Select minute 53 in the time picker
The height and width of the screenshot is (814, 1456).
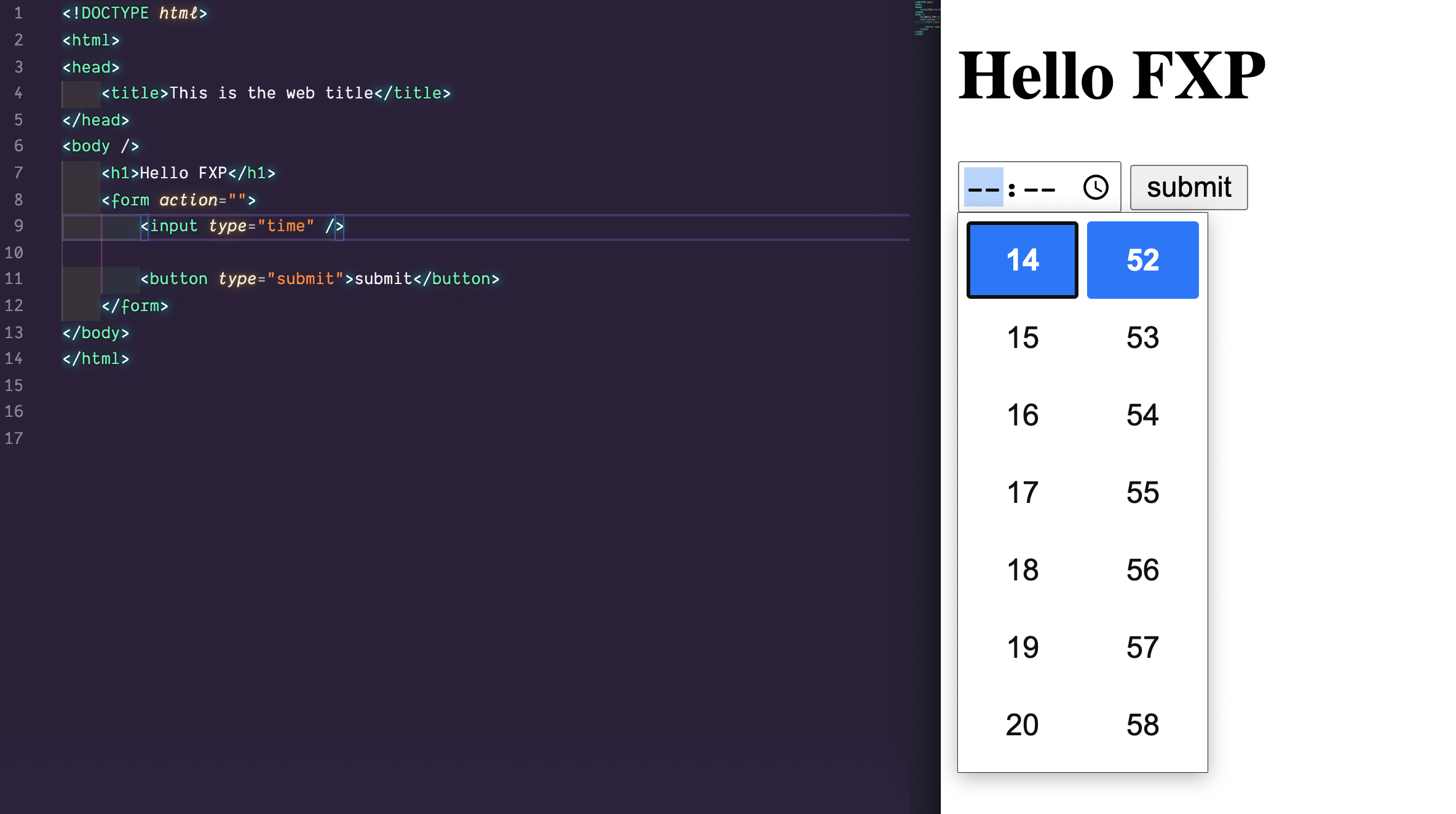tap(1142, 338)
